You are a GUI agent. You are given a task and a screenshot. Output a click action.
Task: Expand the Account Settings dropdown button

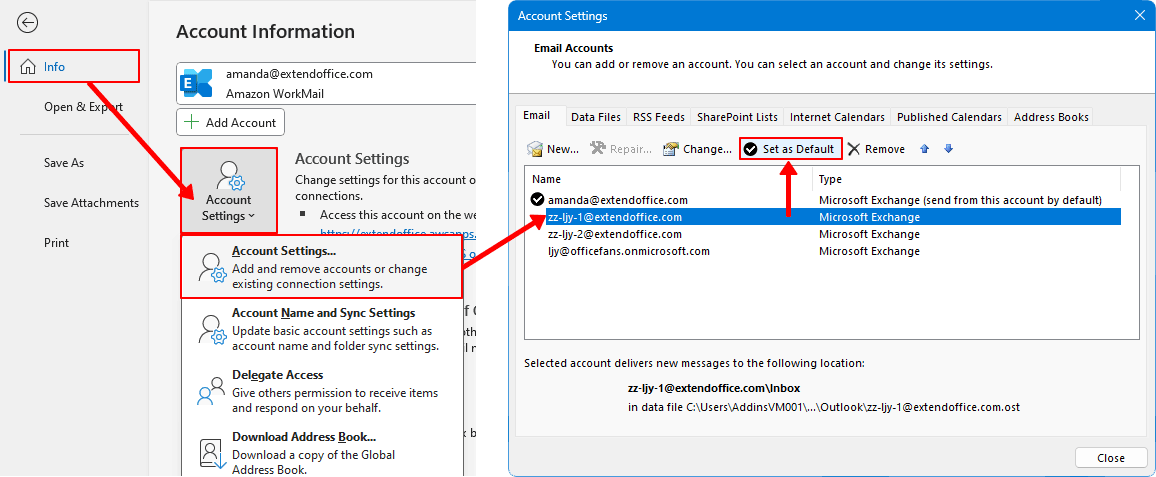pos(229,191)
